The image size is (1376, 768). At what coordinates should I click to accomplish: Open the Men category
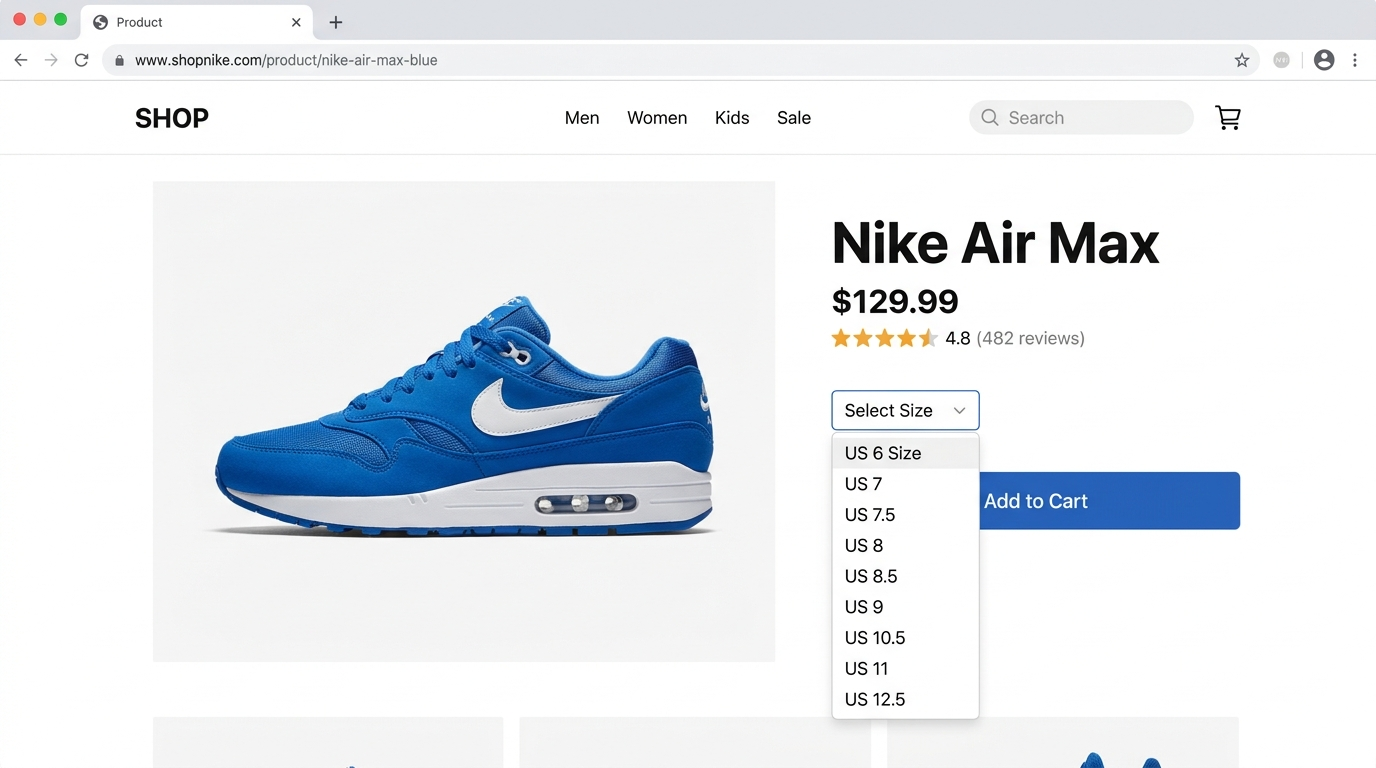click(582, 118)
